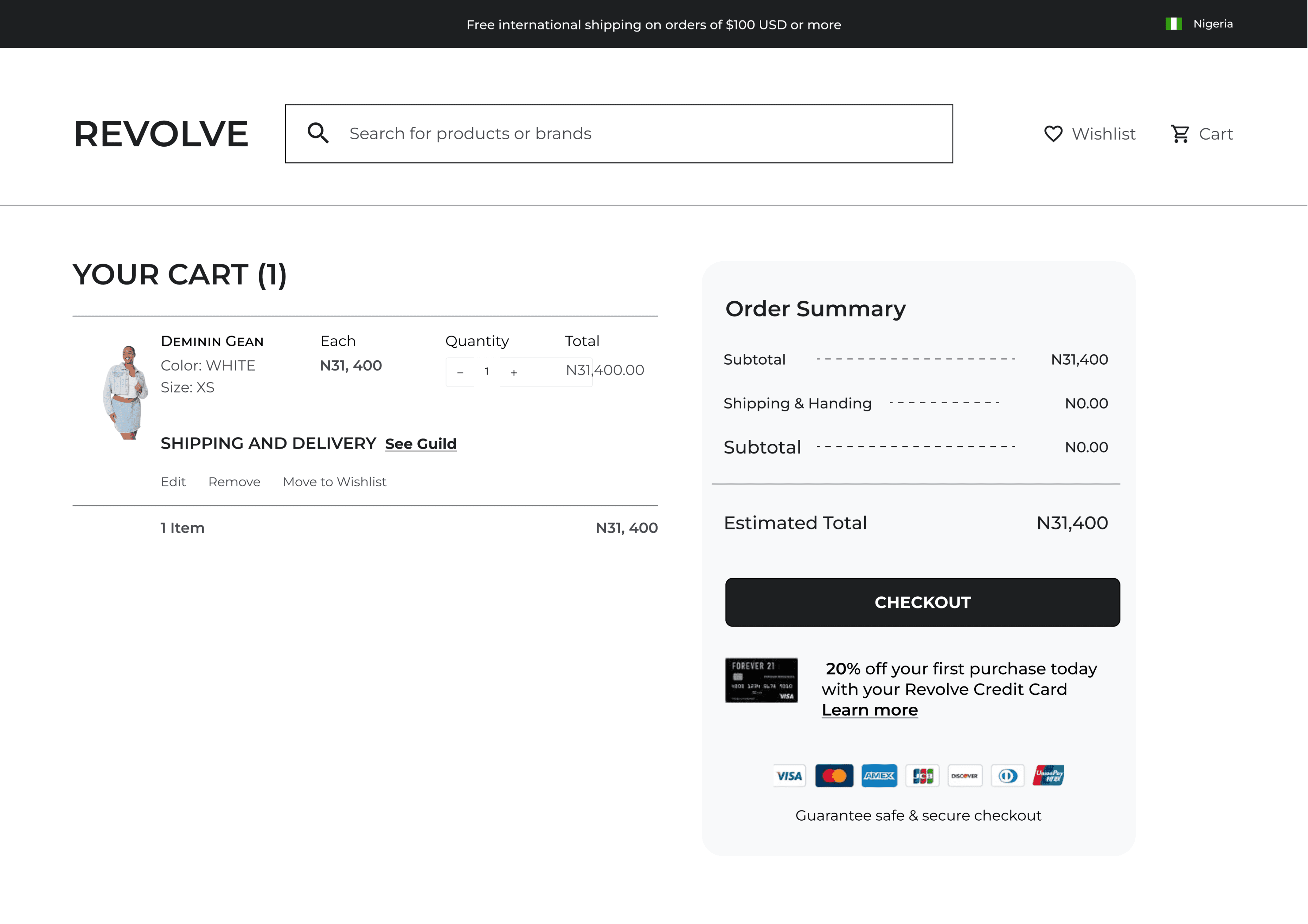Open the Cart icon in header
The width and height of the screenshot is (1308, 924).
point(1180,134)
